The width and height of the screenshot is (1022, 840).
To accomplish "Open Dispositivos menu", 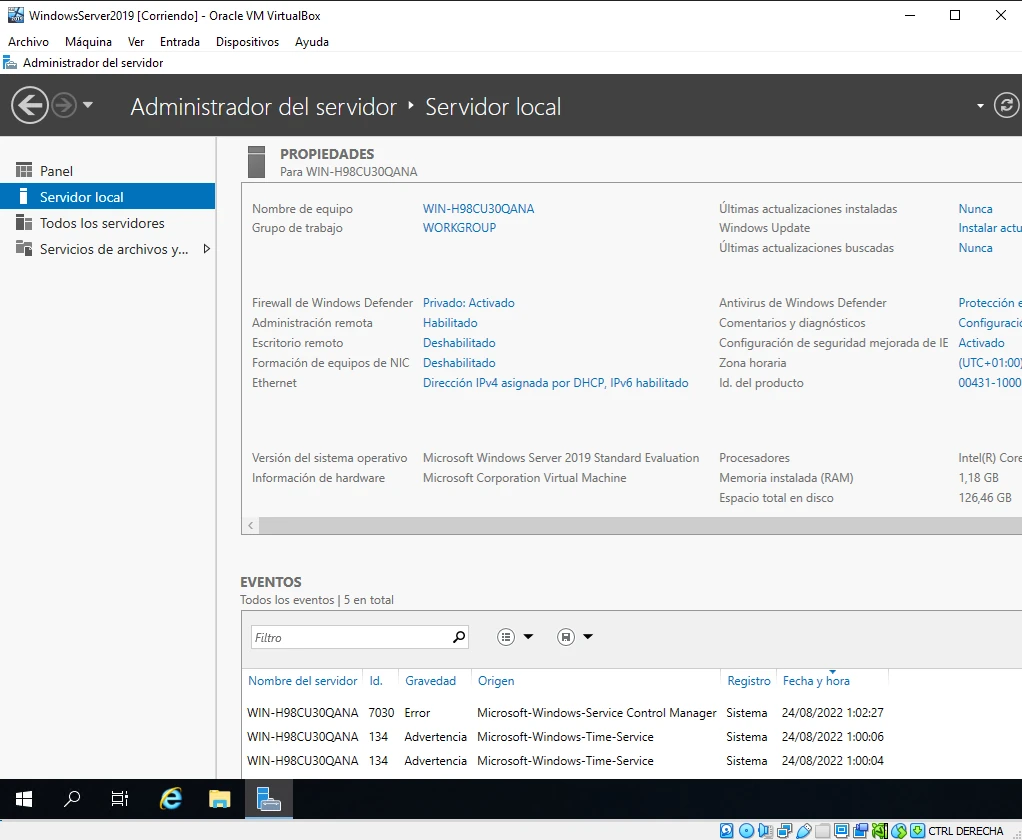I will (247, 42).
